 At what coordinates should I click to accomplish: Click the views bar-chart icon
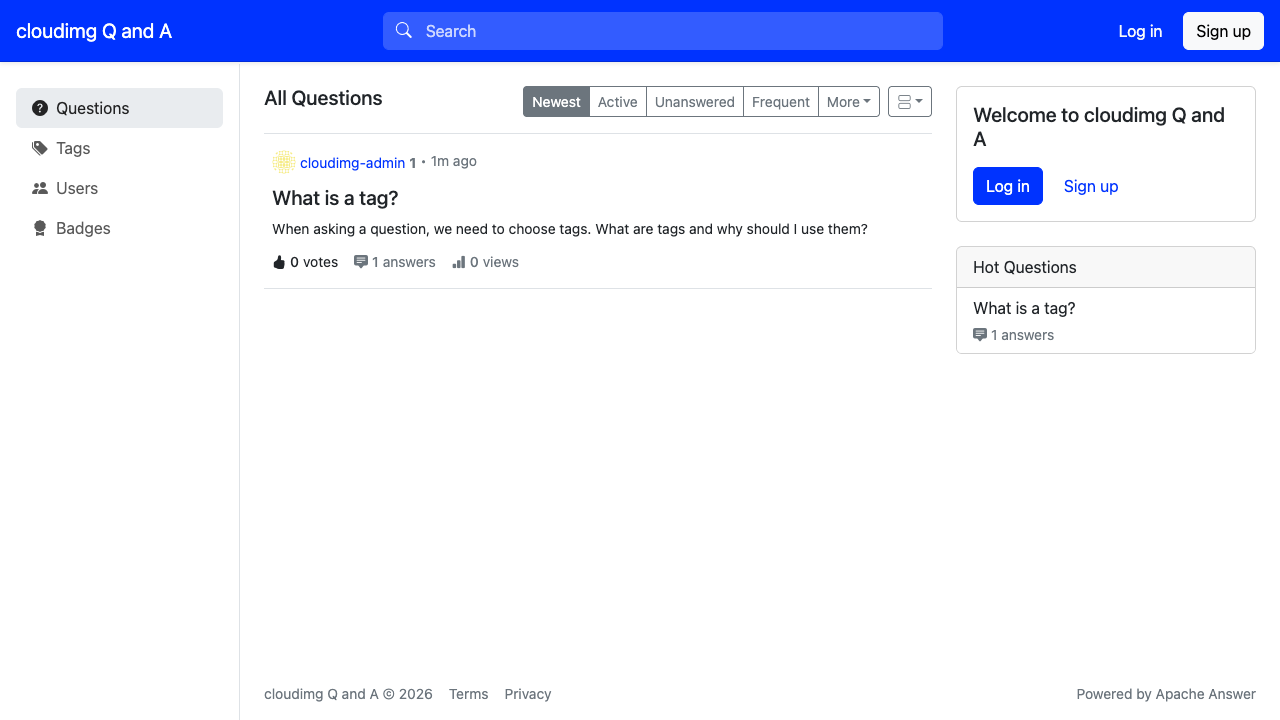459,262
